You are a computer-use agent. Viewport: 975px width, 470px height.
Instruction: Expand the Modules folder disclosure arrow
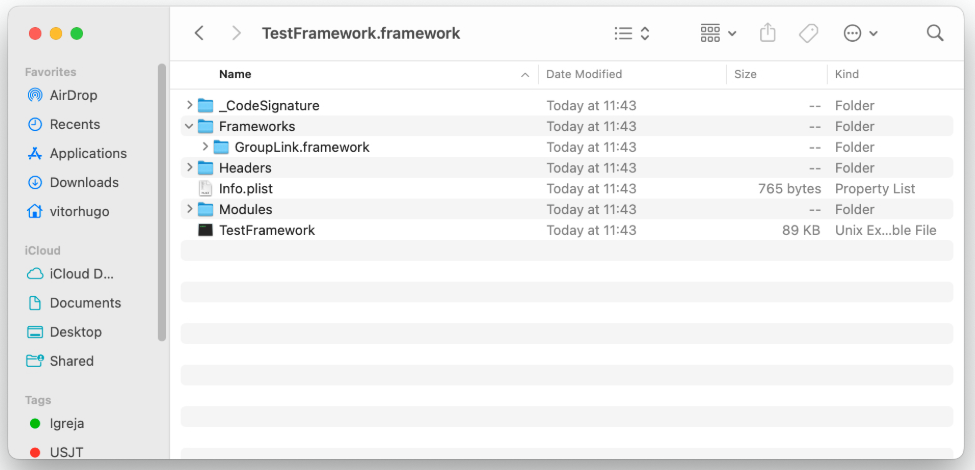189,209
